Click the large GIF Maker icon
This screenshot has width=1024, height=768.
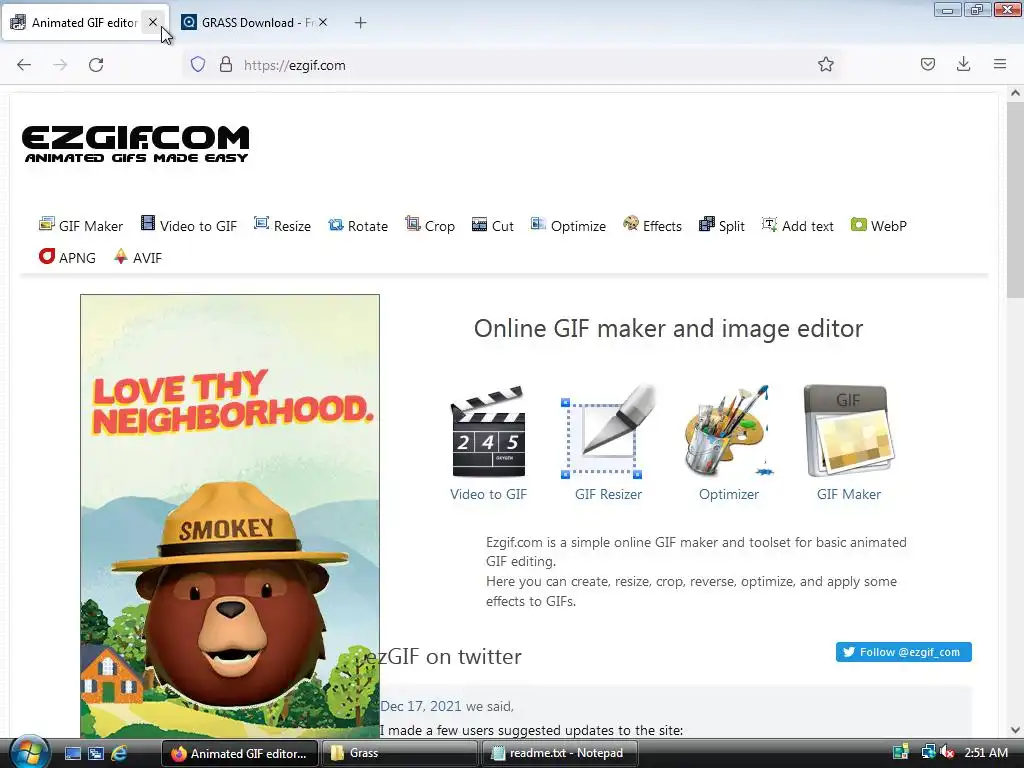pyautogui.click(x=848, y=432)
